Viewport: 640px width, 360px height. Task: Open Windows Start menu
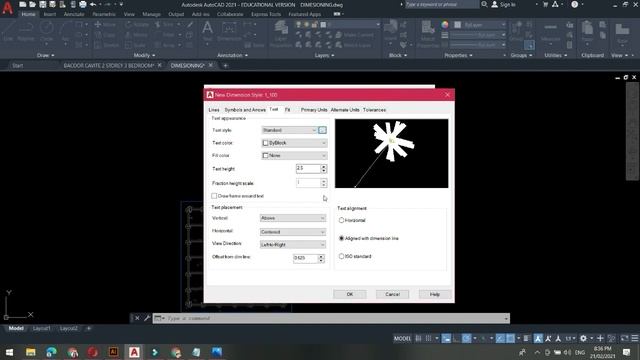9,352
